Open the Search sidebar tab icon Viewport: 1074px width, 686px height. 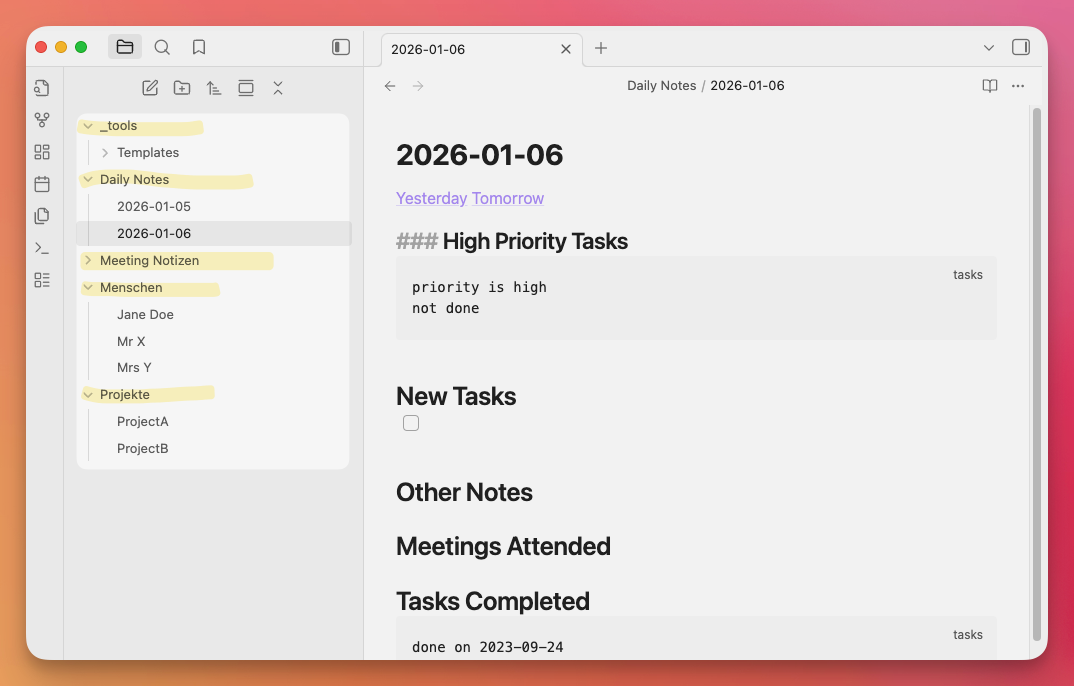tap(162, 47)
